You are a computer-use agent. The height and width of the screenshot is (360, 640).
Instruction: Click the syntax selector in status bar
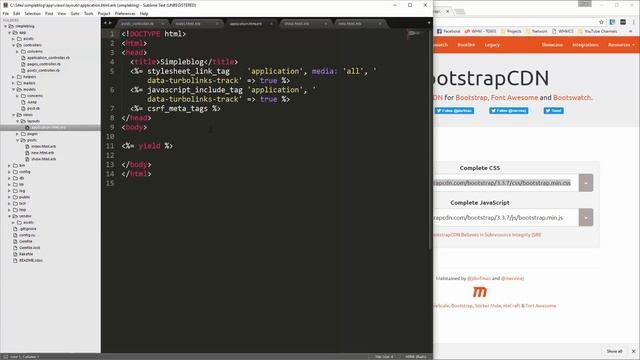416,357
